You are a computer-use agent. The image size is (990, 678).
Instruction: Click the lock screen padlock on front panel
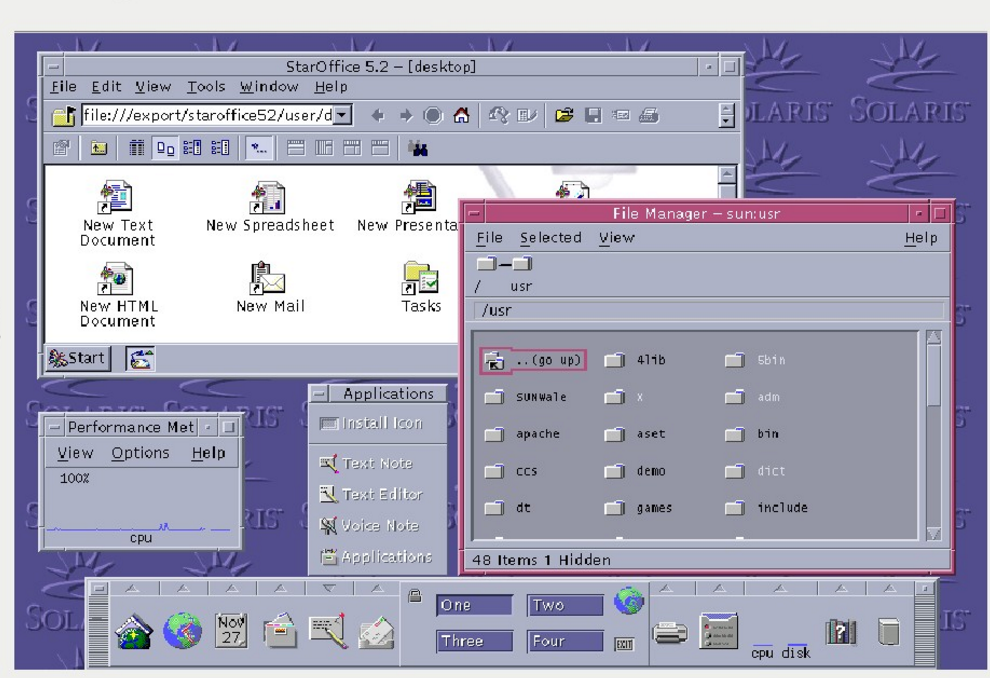[415, 595]
